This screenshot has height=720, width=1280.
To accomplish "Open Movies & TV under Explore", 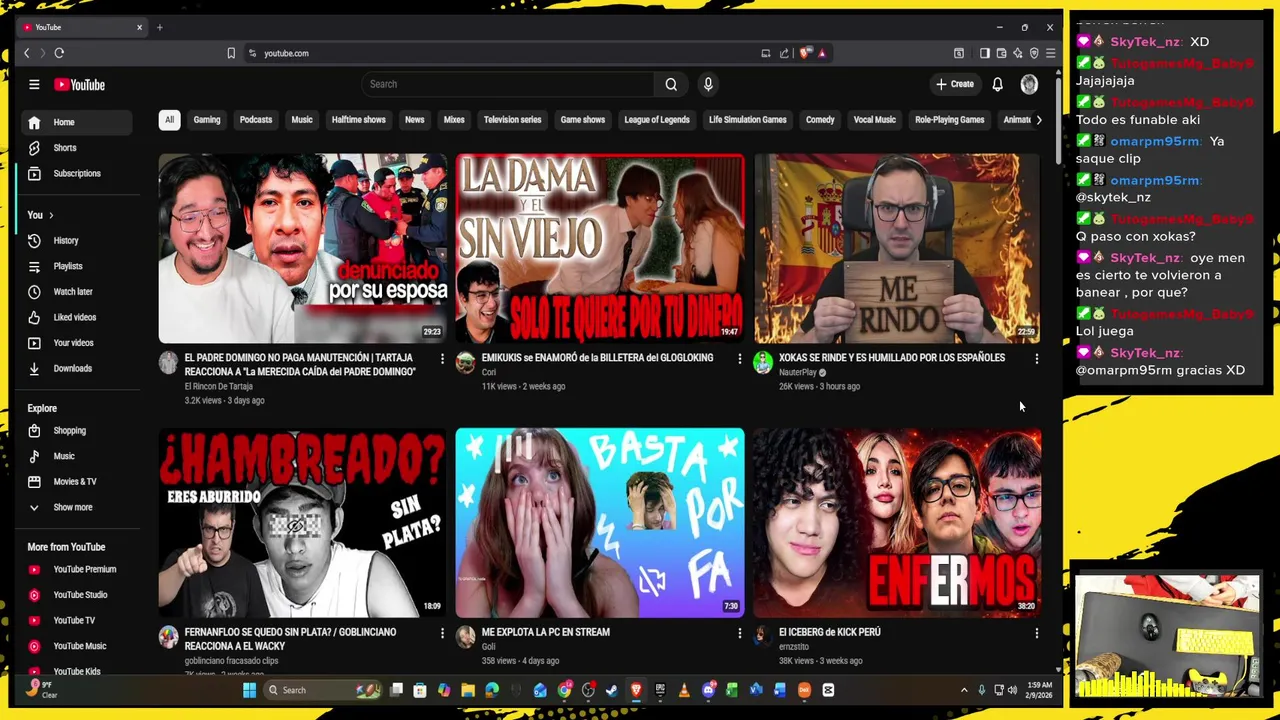I will tap(77, 481).
